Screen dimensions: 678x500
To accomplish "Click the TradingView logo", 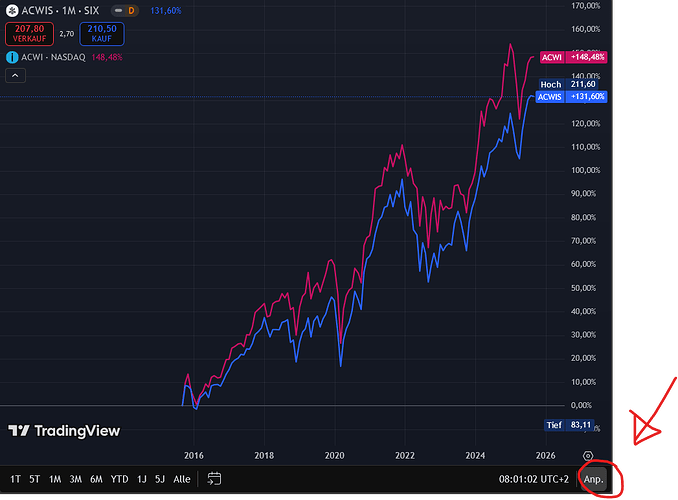I will (64, 431).
